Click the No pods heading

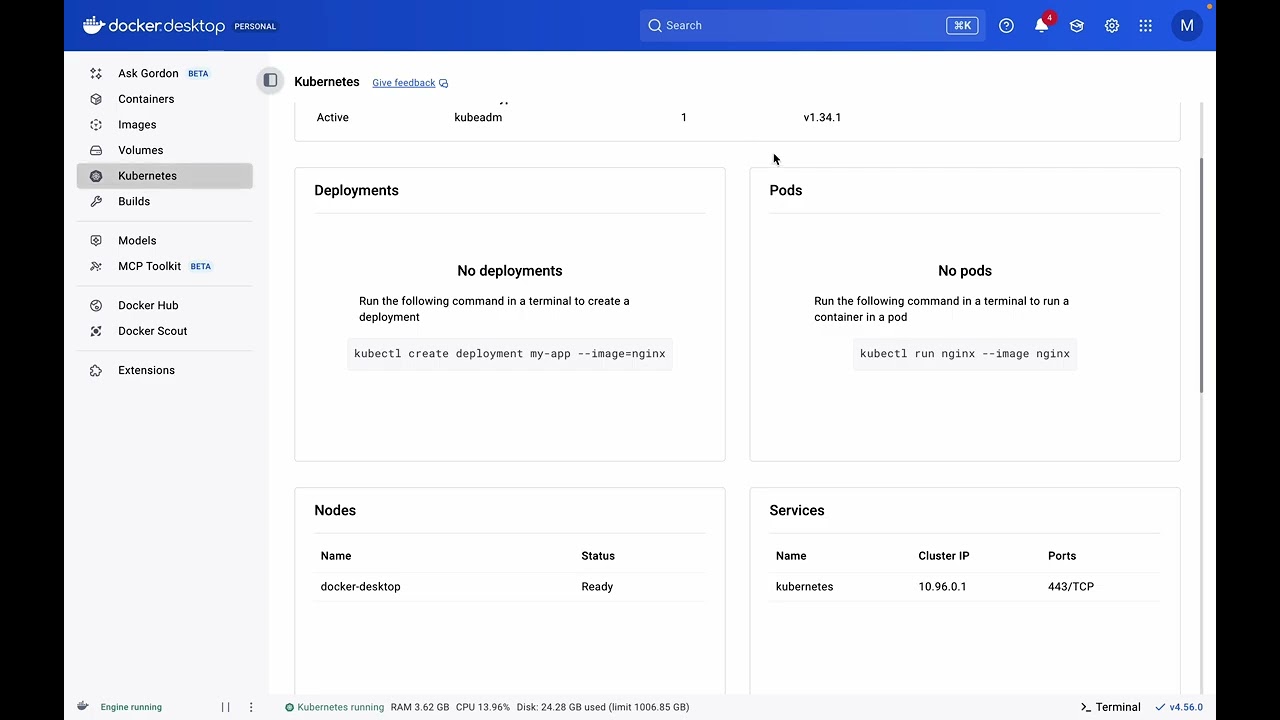[965, 271]
